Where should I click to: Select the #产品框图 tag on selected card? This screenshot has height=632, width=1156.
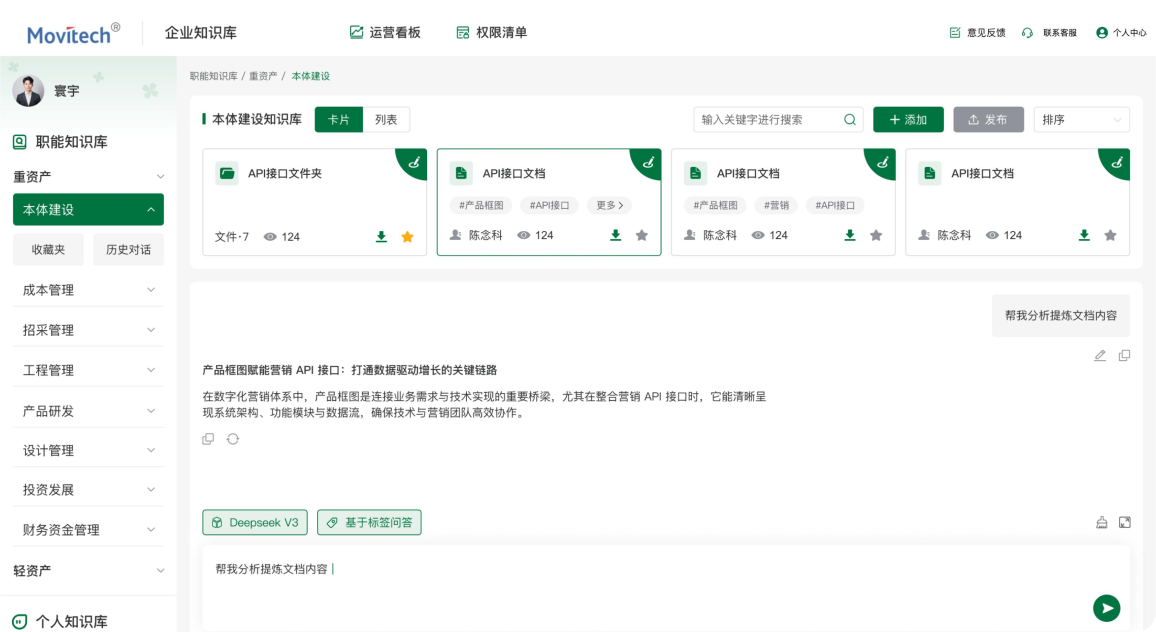(x=481, y=205)
